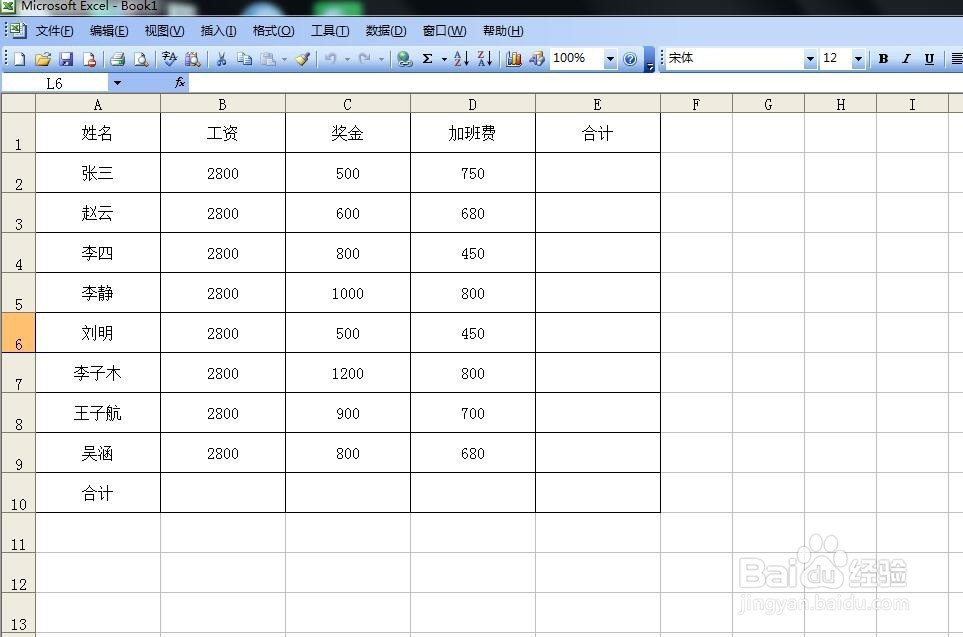Image resolution: width=963 pixels, height=637 pixels.
Task: Select the 加班费 header cell
Action: click(472, 133)
